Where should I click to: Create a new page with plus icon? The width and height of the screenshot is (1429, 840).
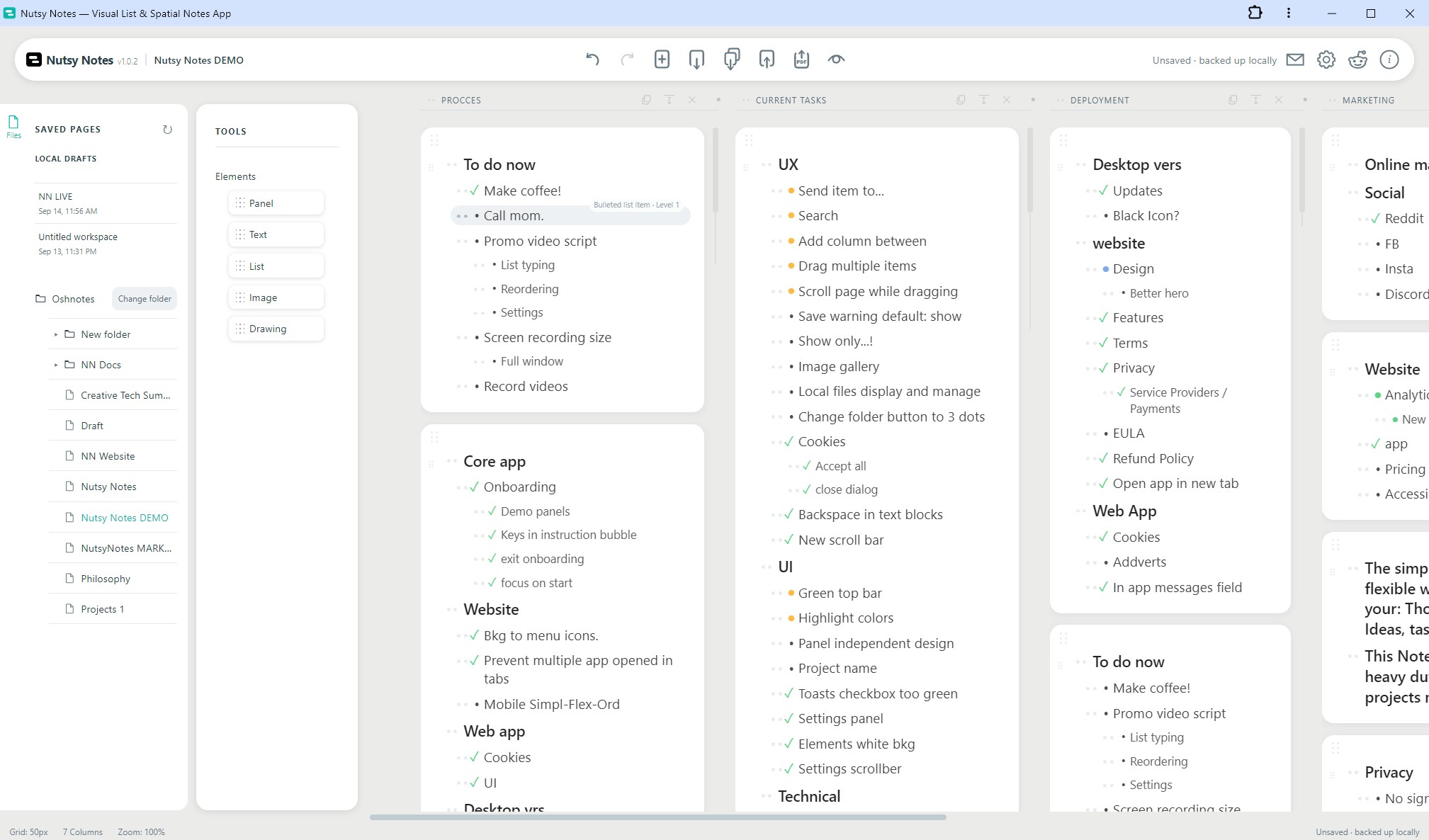(x=662, y=59)
